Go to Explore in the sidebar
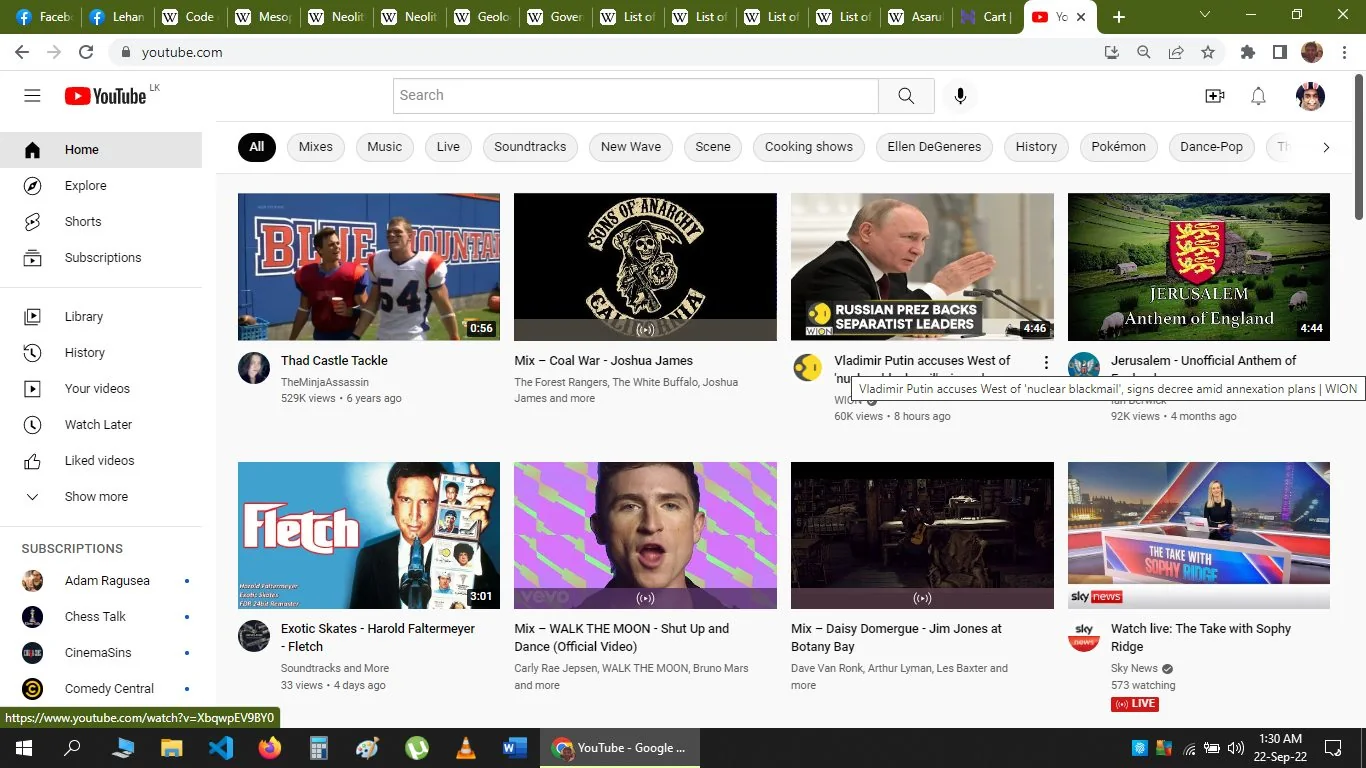Screen dimensions: 1366x768 (x=101, y=186)
